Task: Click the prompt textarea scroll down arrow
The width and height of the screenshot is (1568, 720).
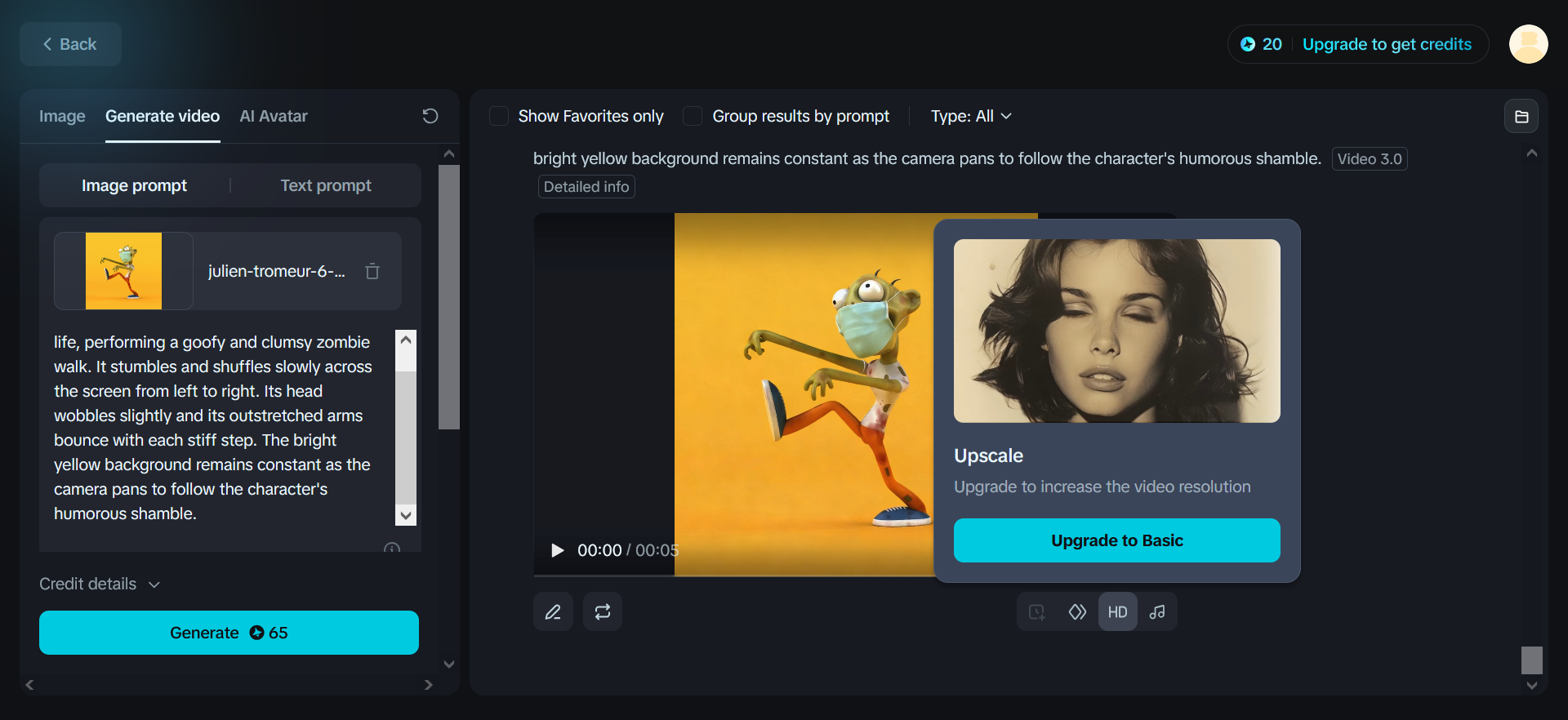Action: point(406,514)
